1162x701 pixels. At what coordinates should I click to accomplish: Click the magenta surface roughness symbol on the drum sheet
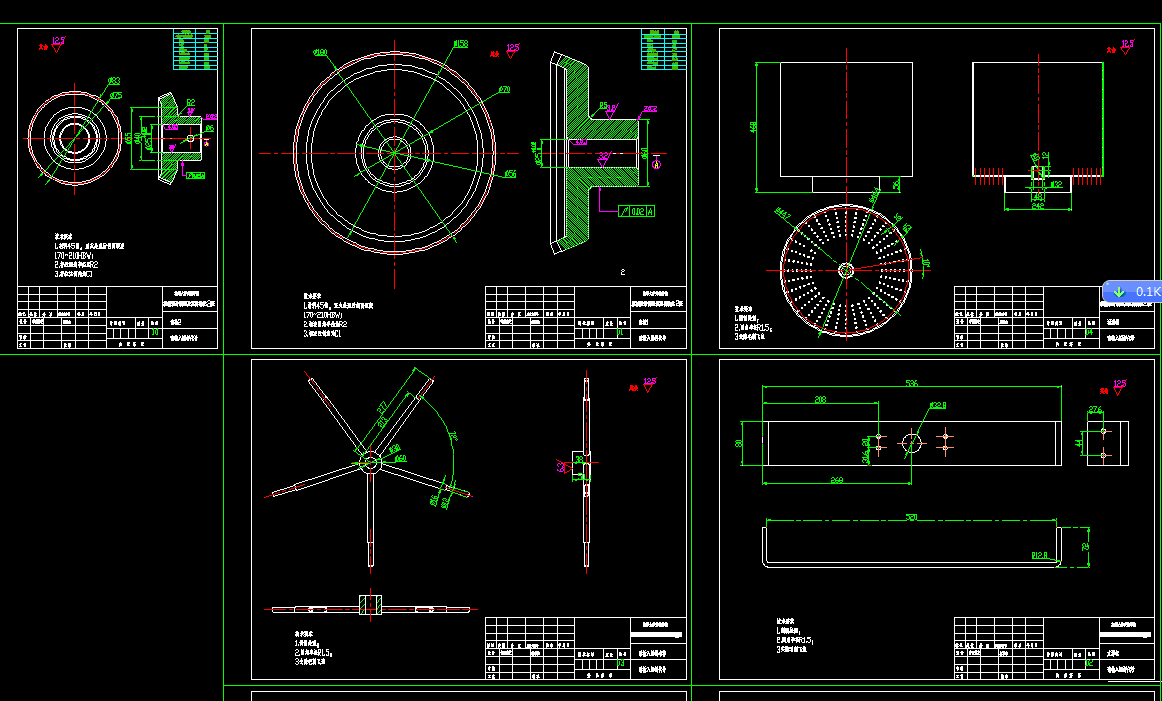1126,47
